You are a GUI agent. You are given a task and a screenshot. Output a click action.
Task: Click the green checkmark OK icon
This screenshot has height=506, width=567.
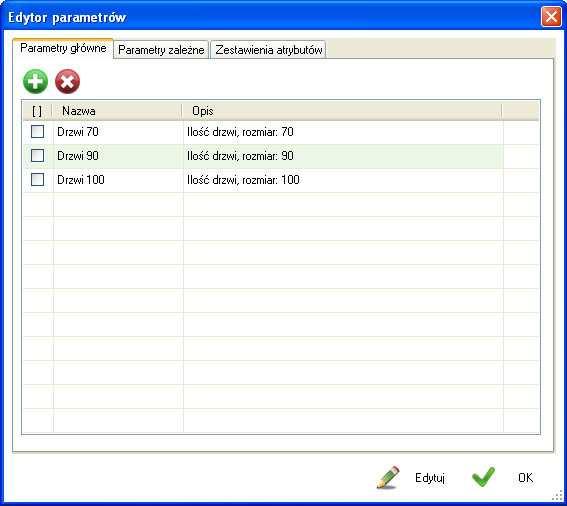pyautogui.click(x=483, y=477)
